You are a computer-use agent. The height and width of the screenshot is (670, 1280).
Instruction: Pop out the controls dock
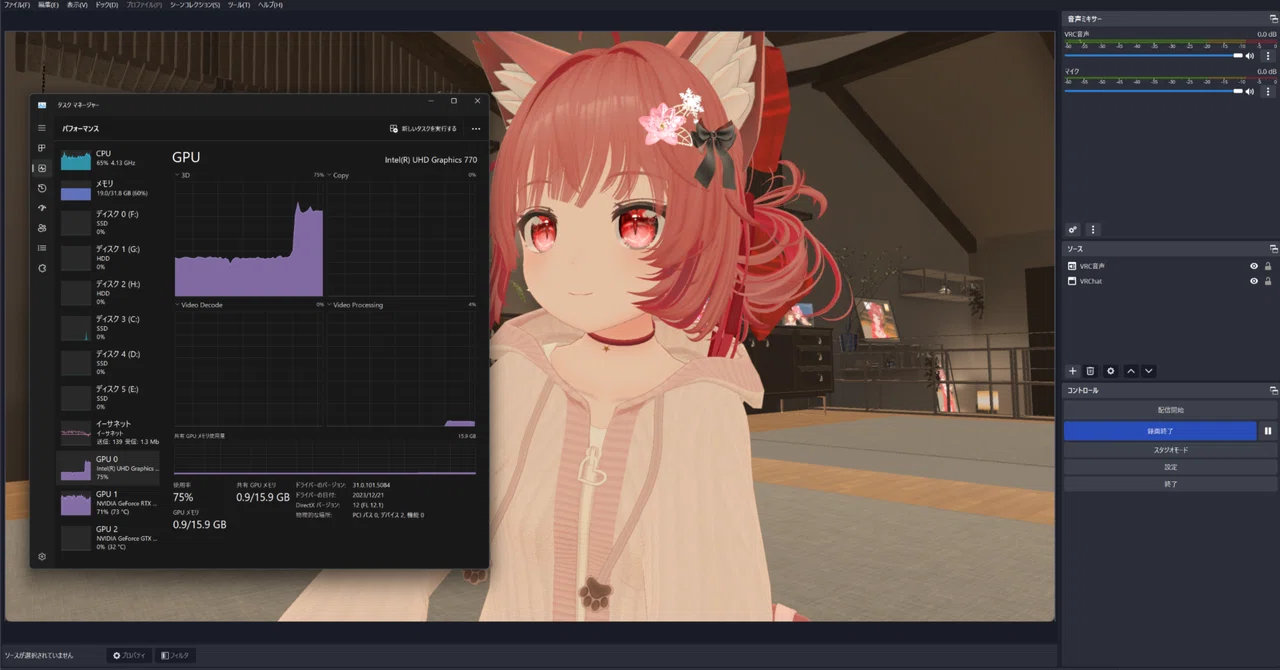point(1274,390)
